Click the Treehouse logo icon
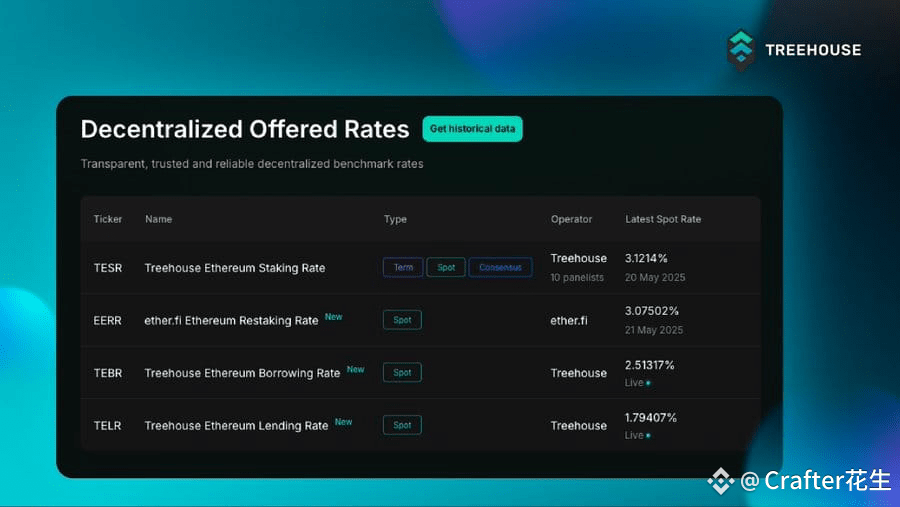This screenshot has height=507, width=900. (x=740, y=50)
